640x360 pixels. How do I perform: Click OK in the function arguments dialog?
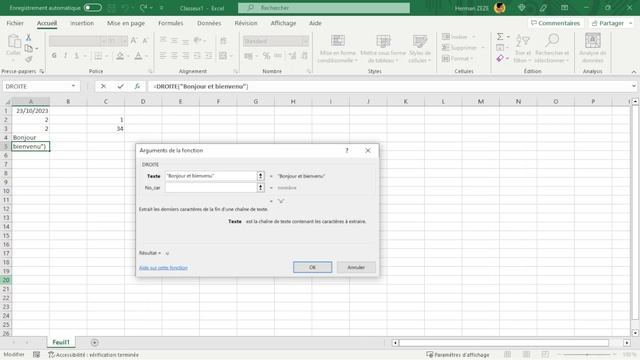[x=312, y=267]
